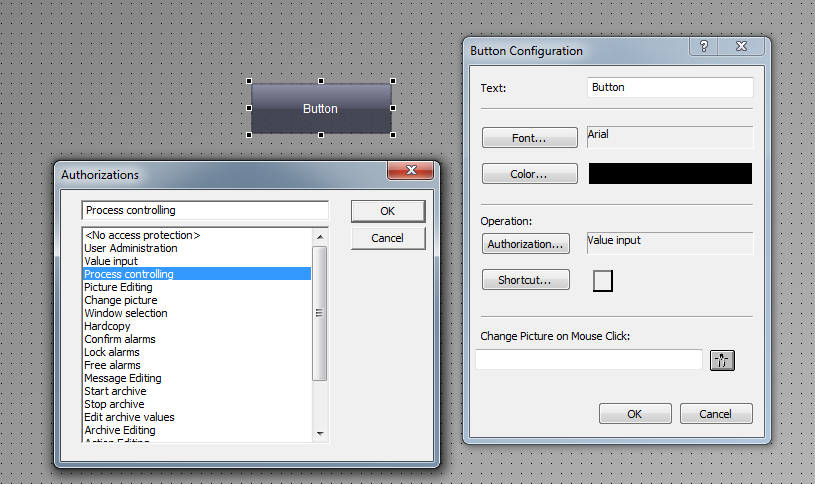Click the black color swatch
This screenshot has width=815, height=484.
tap(670, 174)
